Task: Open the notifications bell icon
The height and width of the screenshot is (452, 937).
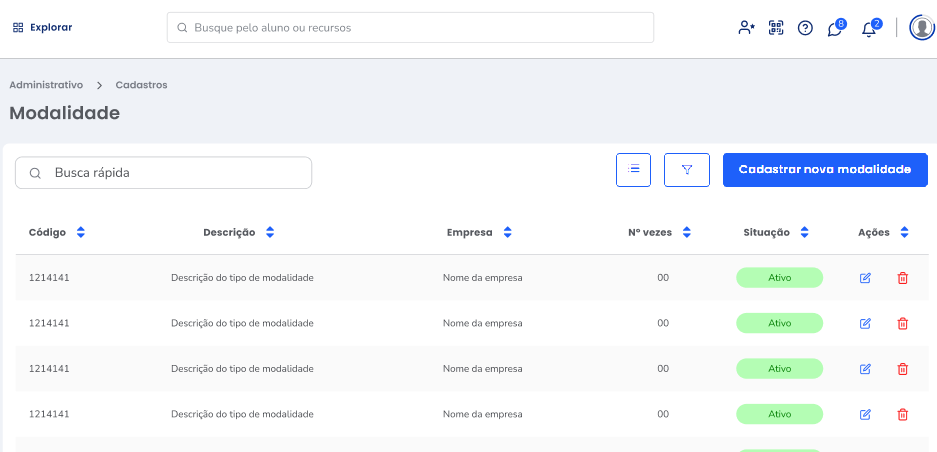Action: point(868,28)
